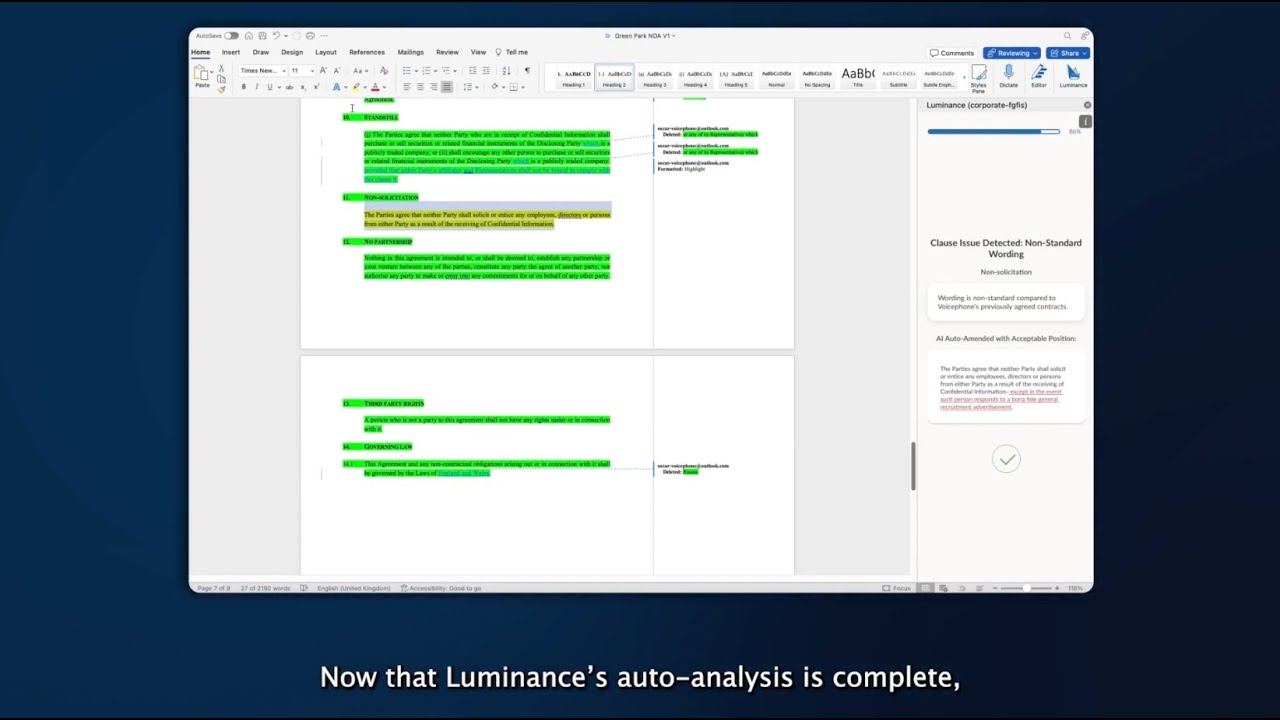Click Align Right icon
Viewport: 1280px width, 720px height.
point(433,87)
